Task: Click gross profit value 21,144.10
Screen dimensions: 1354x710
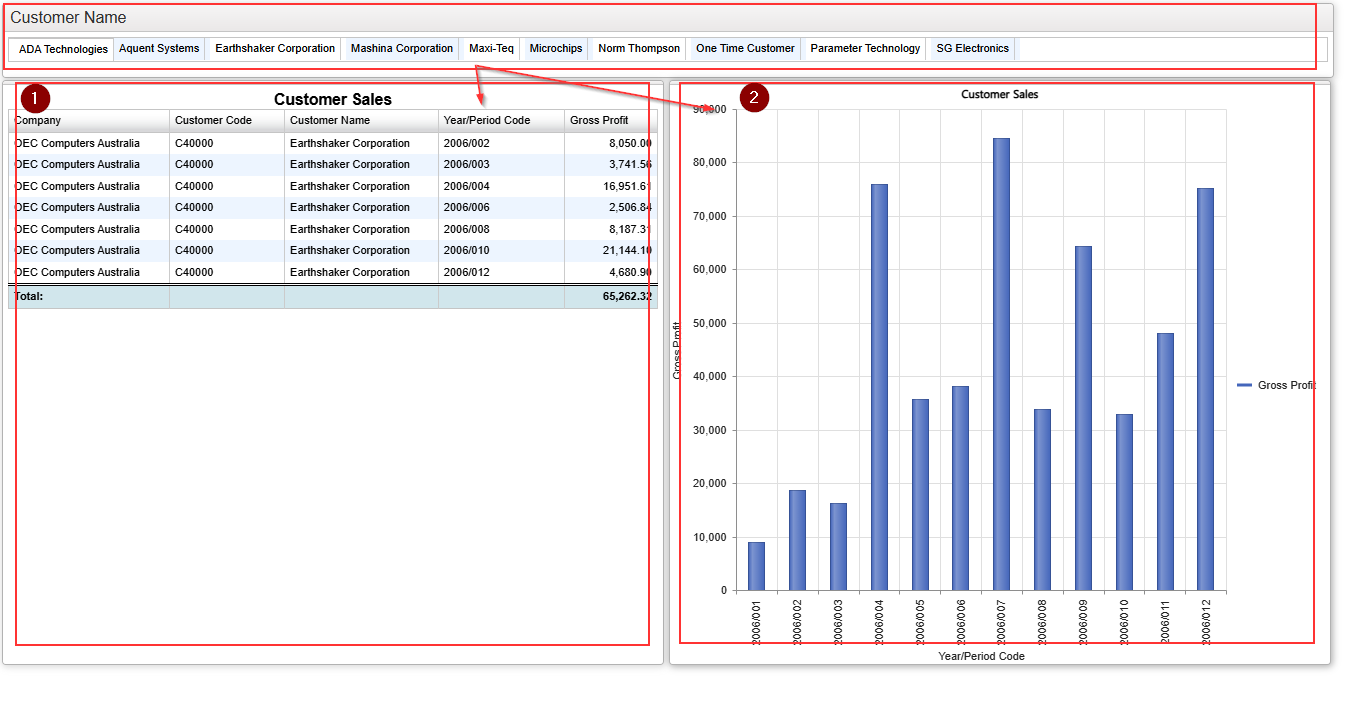Action: point(627,251)
